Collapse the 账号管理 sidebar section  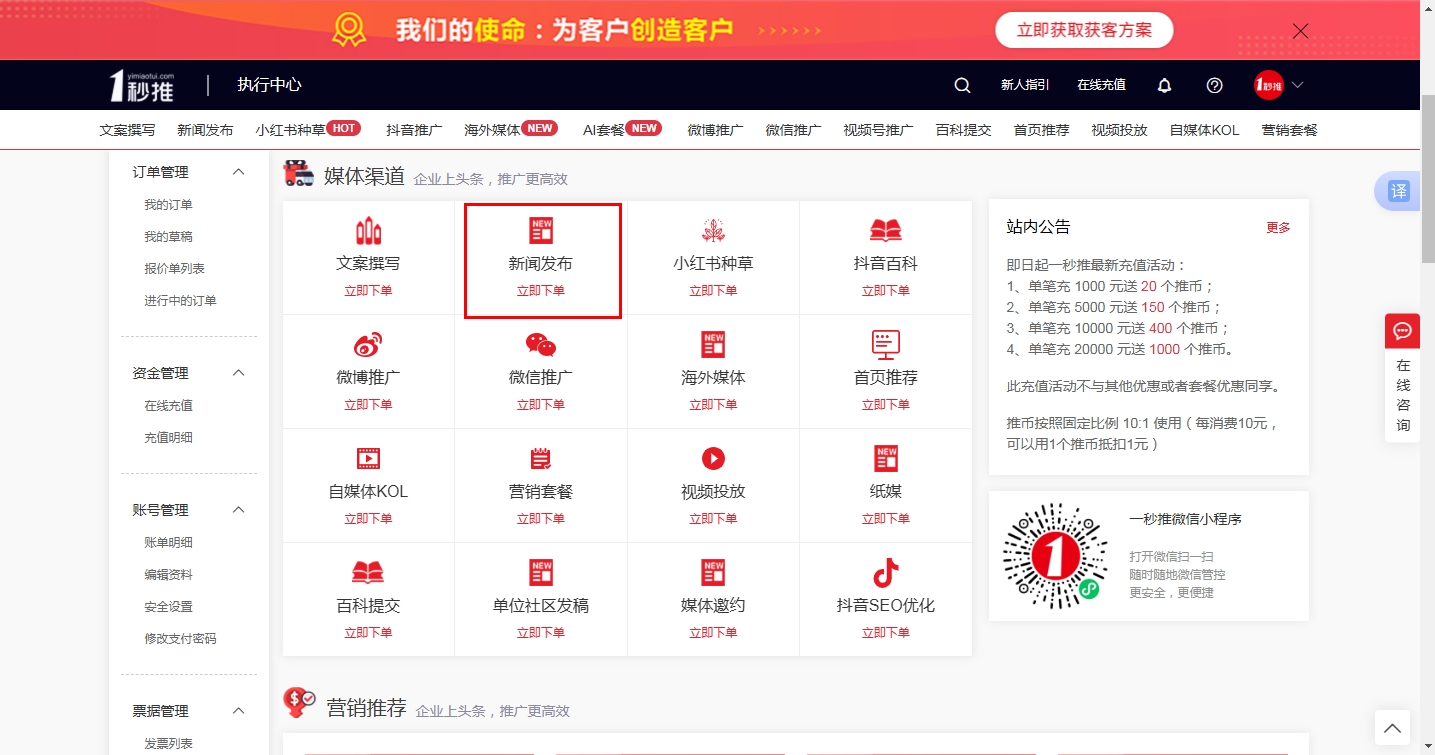point(238,510)
